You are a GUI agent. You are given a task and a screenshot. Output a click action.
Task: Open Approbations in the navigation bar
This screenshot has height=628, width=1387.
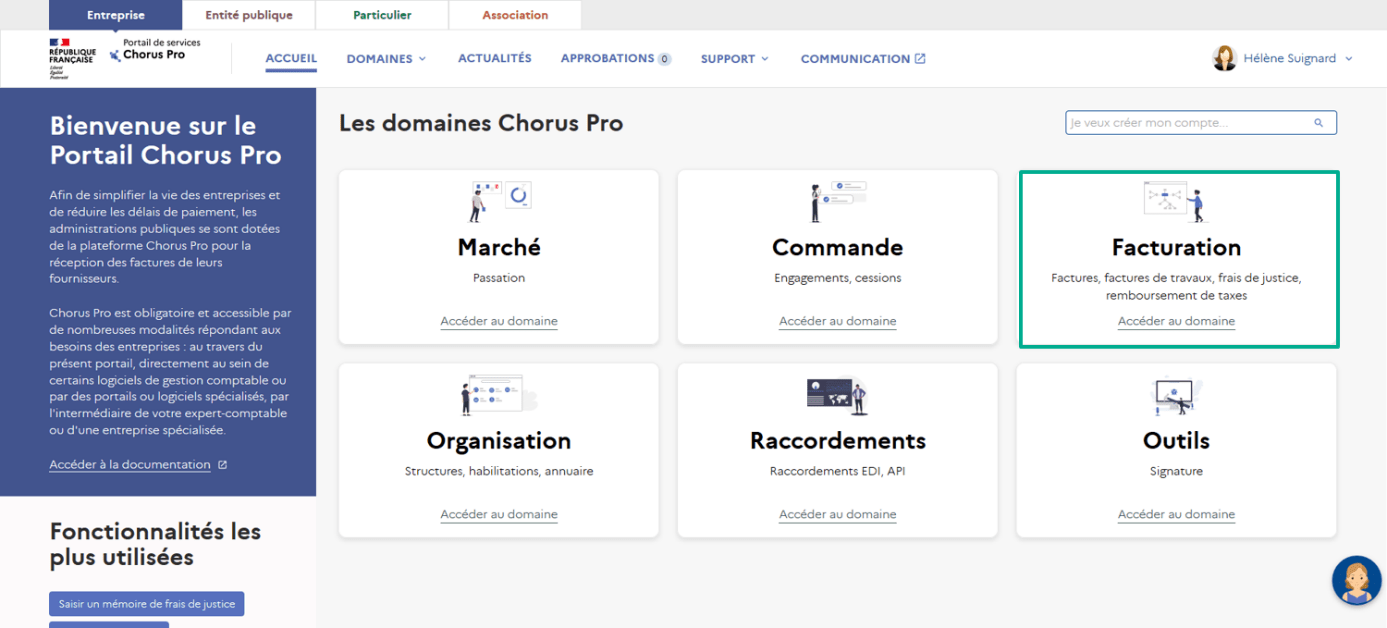(x=615, y=59)
